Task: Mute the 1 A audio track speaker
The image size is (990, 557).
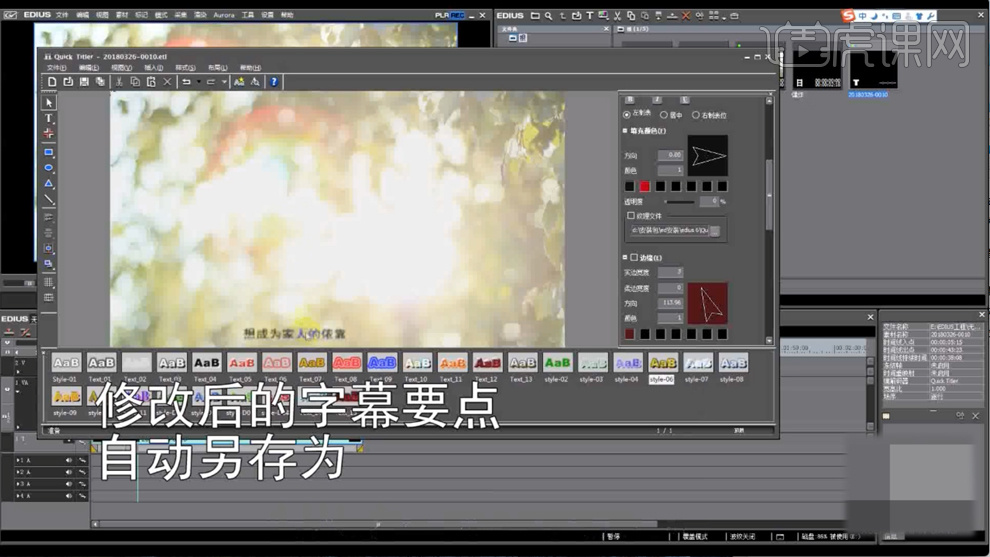Action: pyautogui.click(x=69, y=460)
